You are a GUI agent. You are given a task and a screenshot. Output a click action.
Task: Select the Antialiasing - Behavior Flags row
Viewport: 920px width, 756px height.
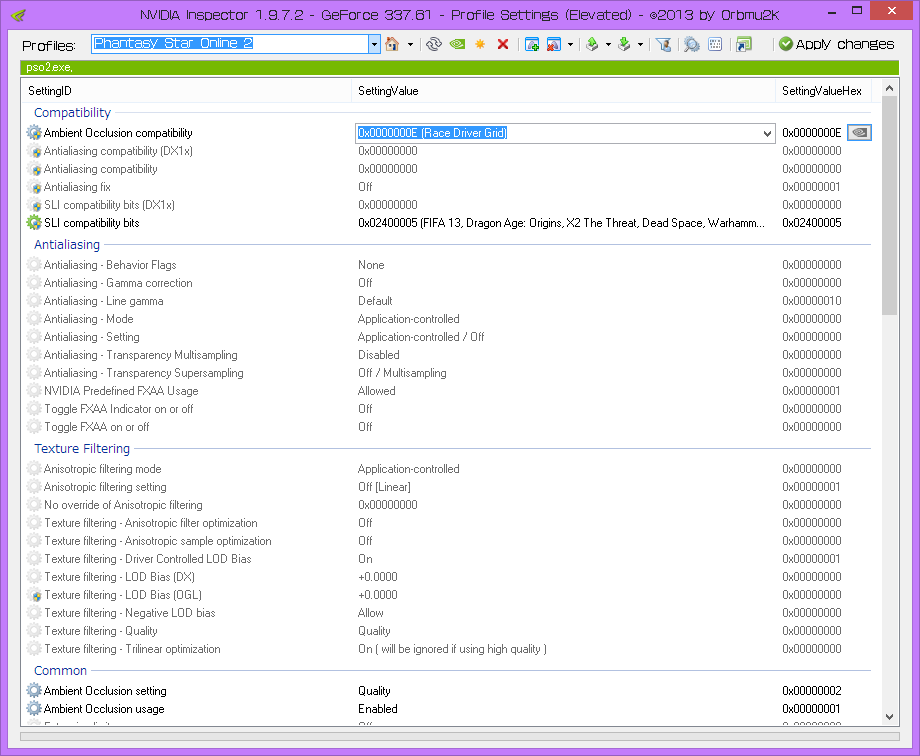click(x=447, y=265)
